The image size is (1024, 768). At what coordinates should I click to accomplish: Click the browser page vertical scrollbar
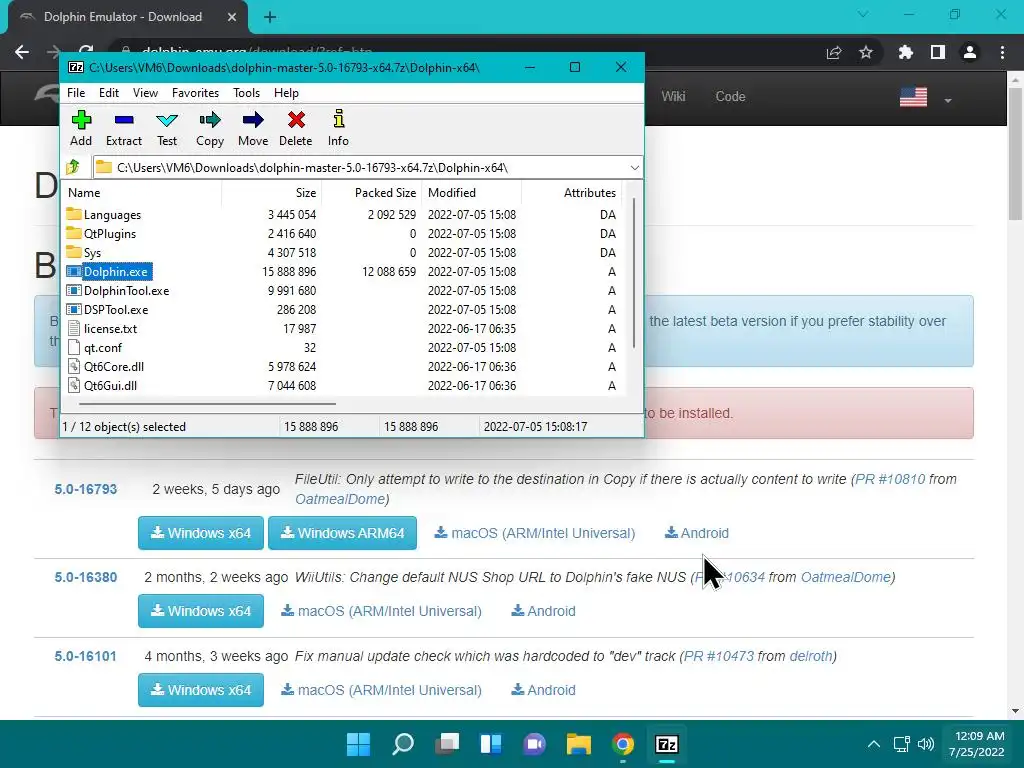pos(1015,153)
